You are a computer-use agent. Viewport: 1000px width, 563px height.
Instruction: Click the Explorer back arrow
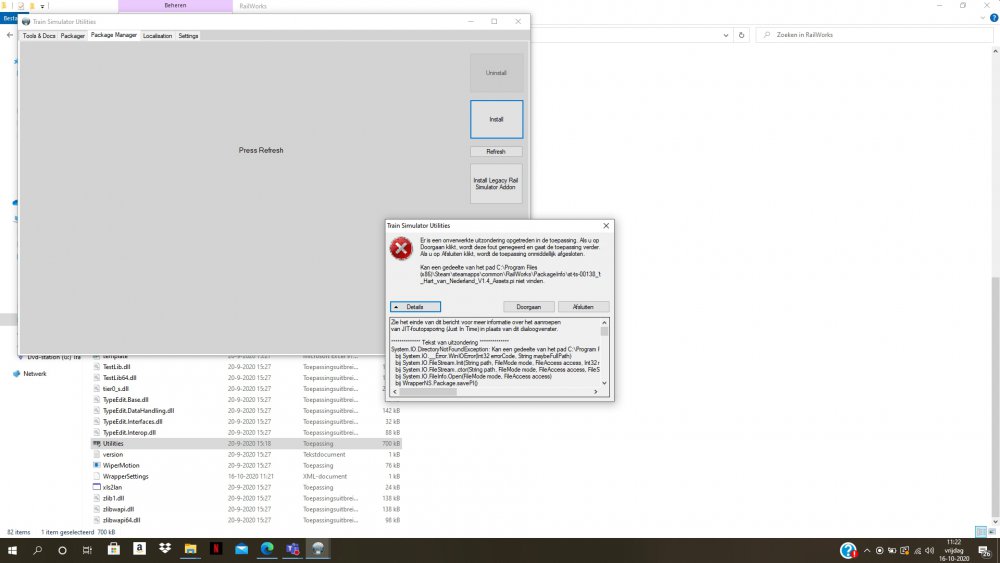tap(10, 35)
